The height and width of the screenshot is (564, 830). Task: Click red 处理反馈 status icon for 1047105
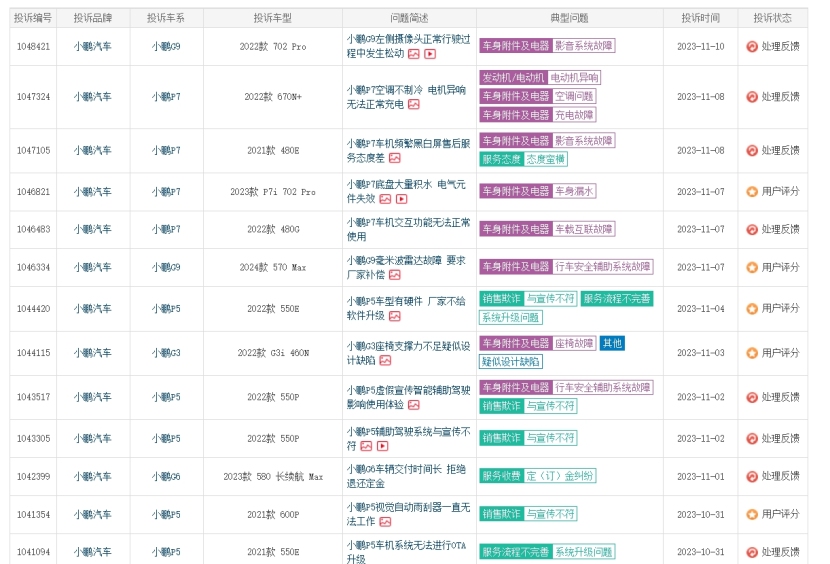coord(752,150)
